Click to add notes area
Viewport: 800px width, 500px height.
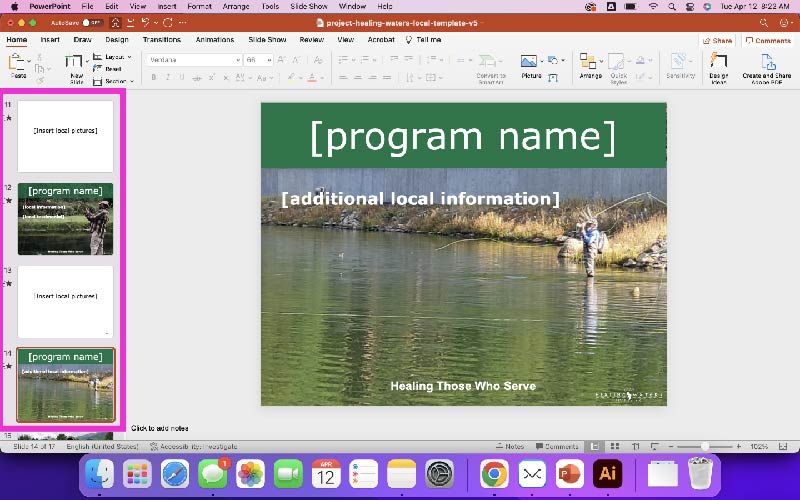[160, 428]
